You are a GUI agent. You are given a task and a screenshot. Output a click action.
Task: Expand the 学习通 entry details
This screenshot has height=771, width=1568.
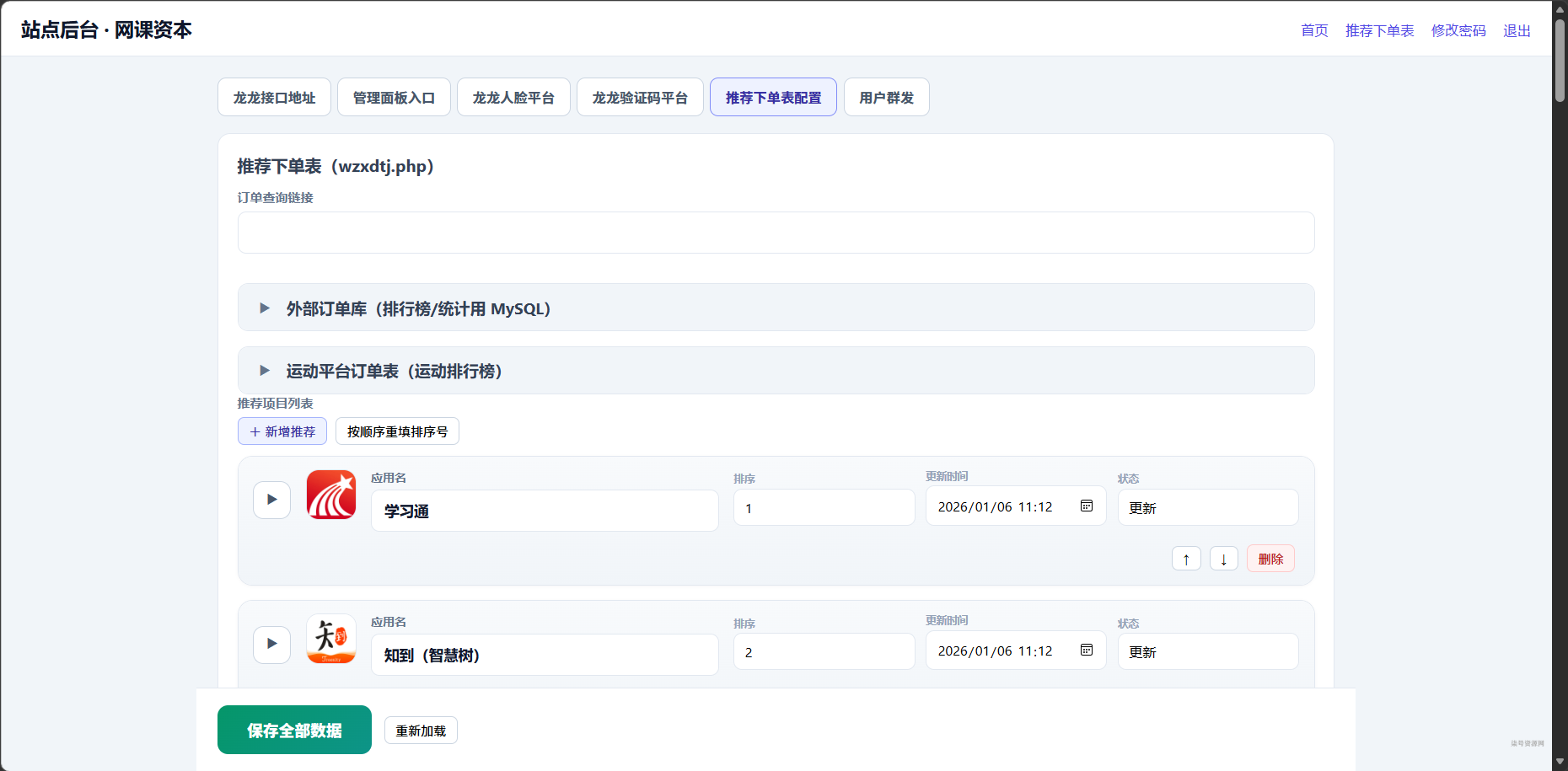coord(271,500)
